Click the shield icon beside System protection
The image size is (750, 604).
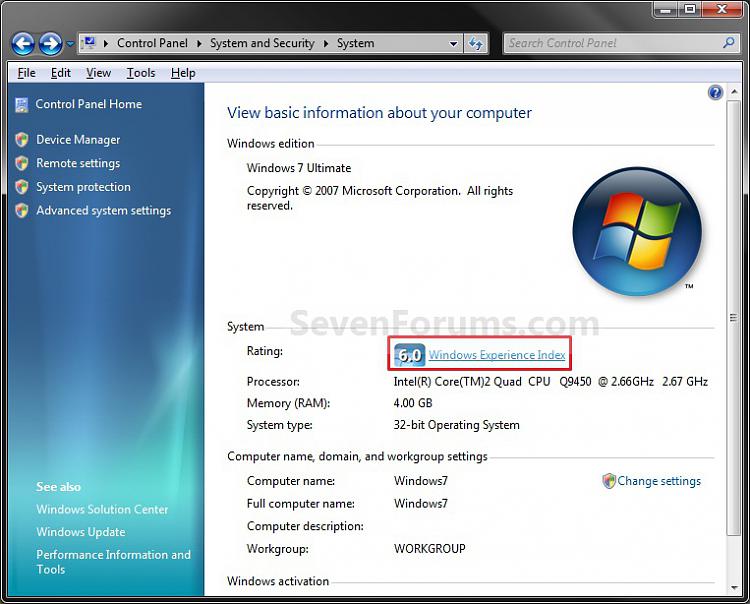pyautogui.click(x=22, y=187)
